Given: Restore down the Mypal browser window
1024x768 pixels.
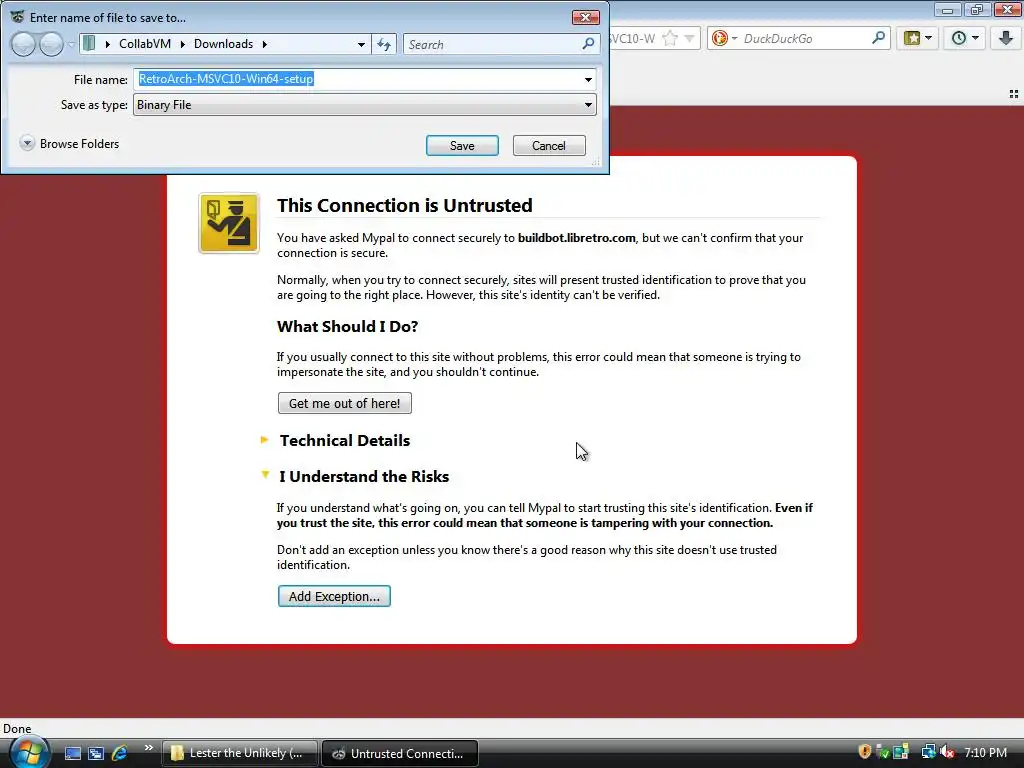Looking at the screenshot, I should click(976, 9).
